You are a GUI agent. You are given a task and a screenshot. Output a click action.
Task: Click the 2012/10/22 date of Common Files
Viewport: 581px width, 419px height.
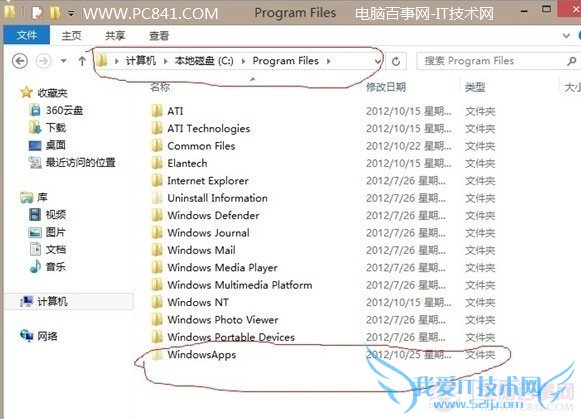coord(409,146)
